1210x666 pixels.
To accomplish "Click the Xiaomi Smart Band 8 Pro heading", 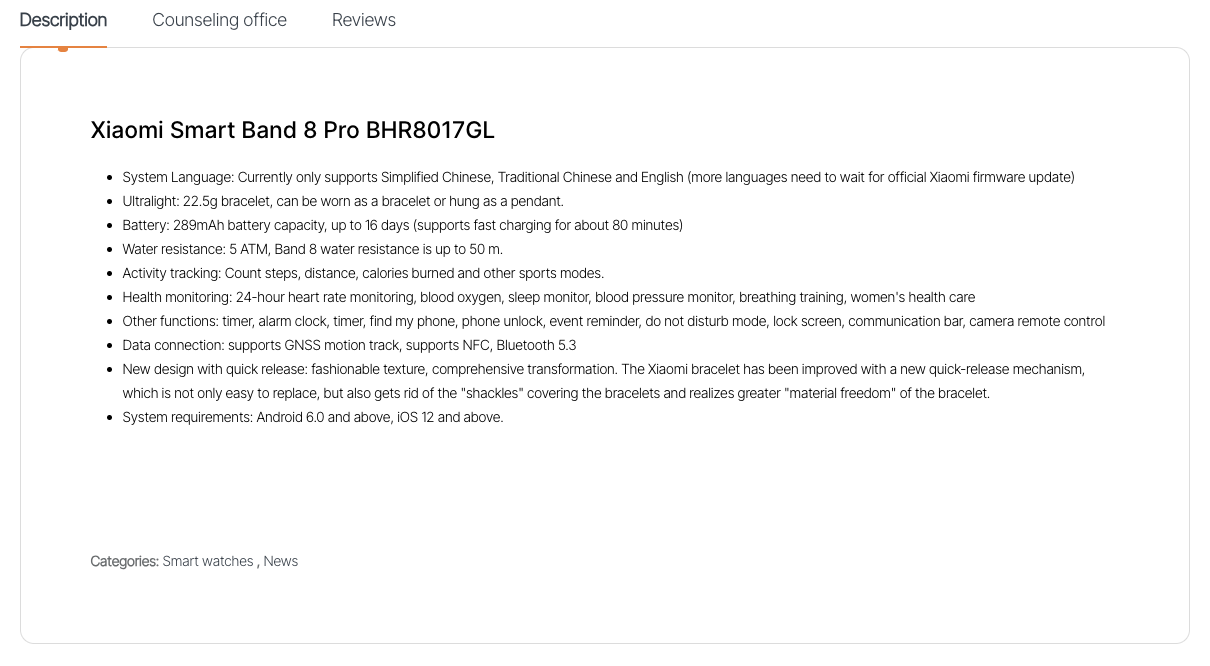I will point(292,130).
